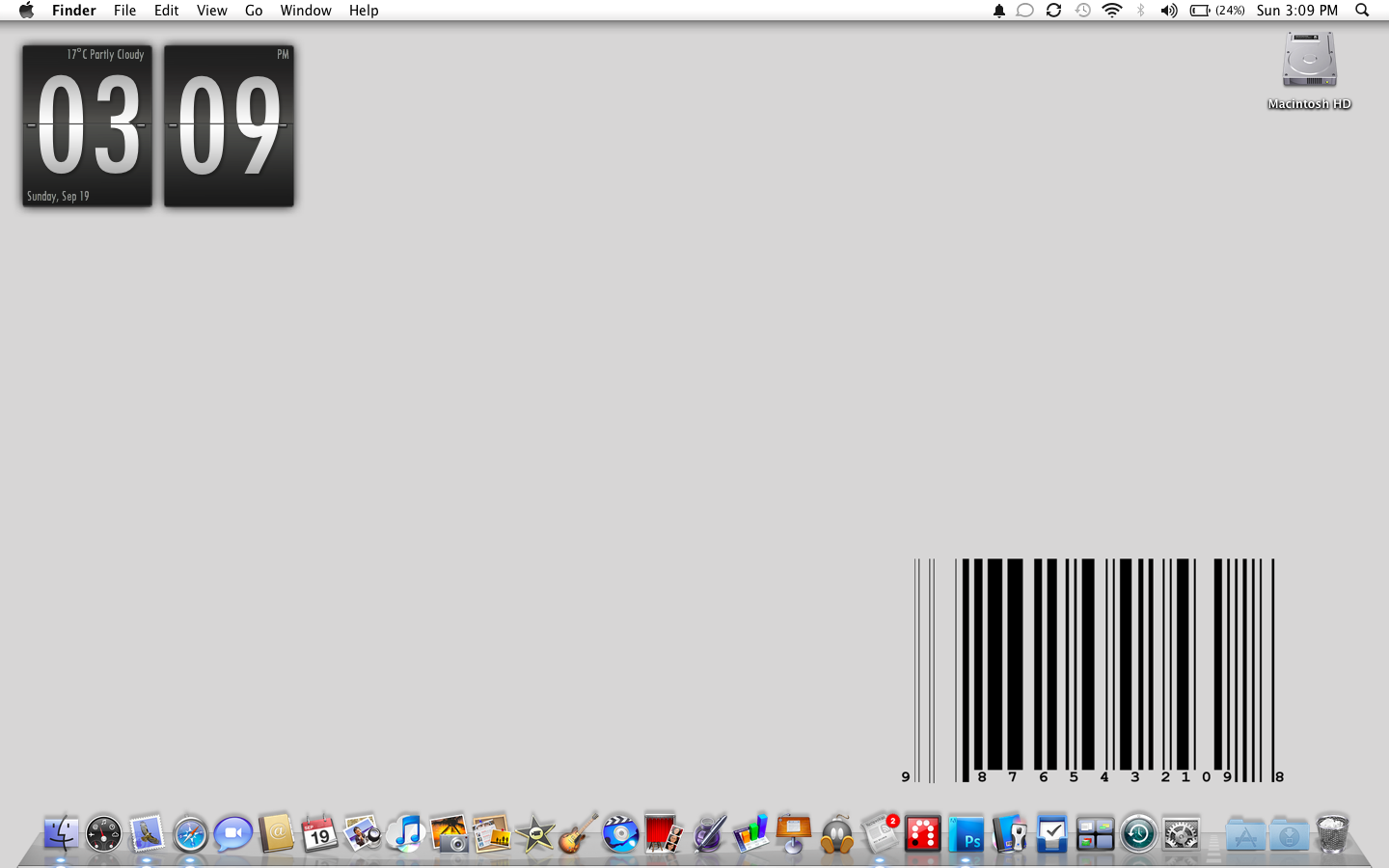
Task: Click the '17°C Partly Cloudy' weather text
Action: pos(105,55)
